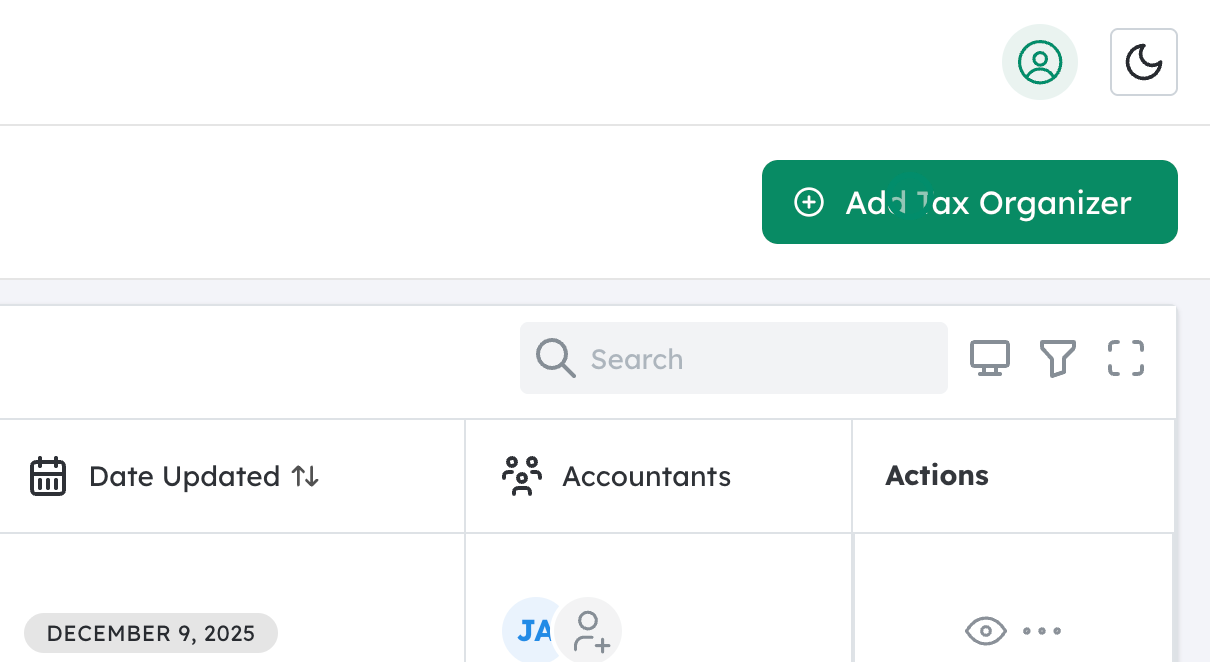The width and height of the screenshot is (1210, 662).
Task: Open the table filter funnel icon
Action: (x=1057, y=358)
